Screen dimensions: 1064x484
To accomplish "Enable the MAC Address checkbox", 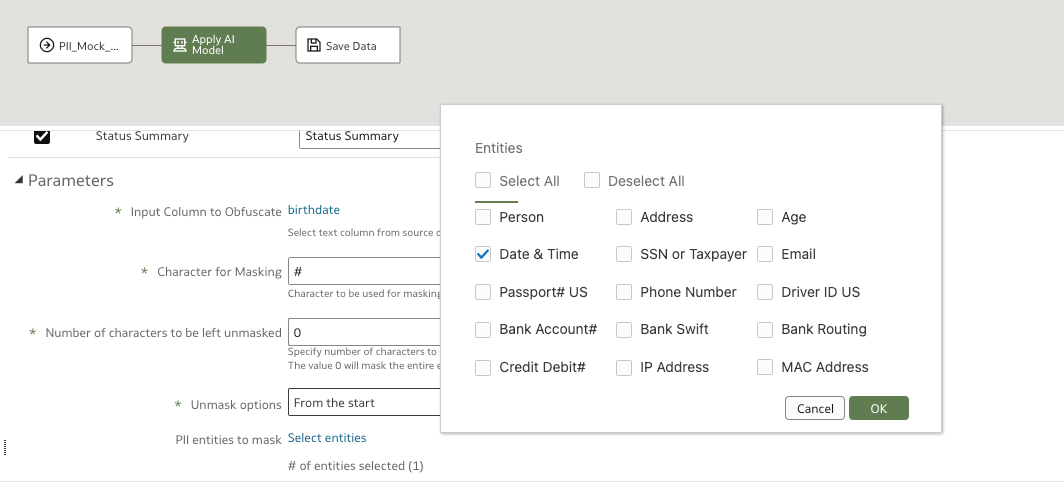I will (765, 367).
